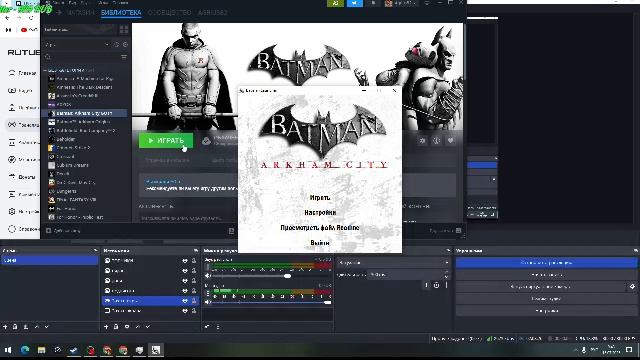The image size is (640, 360).
Task: Mute the second audio mixer channel speaker
Action: tap(208, 302)
